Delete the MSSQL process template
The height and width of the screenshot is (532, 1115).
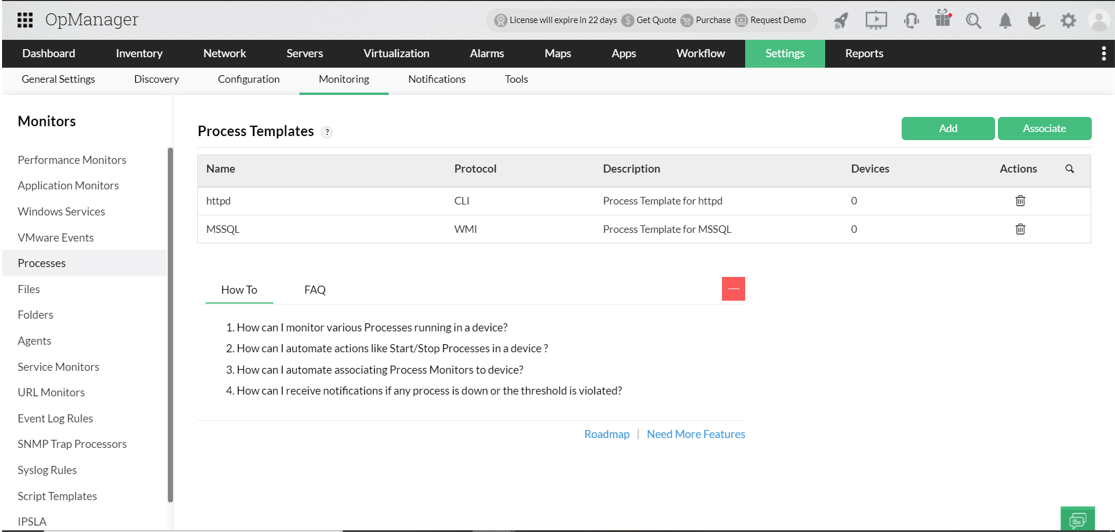(1020, 229)
